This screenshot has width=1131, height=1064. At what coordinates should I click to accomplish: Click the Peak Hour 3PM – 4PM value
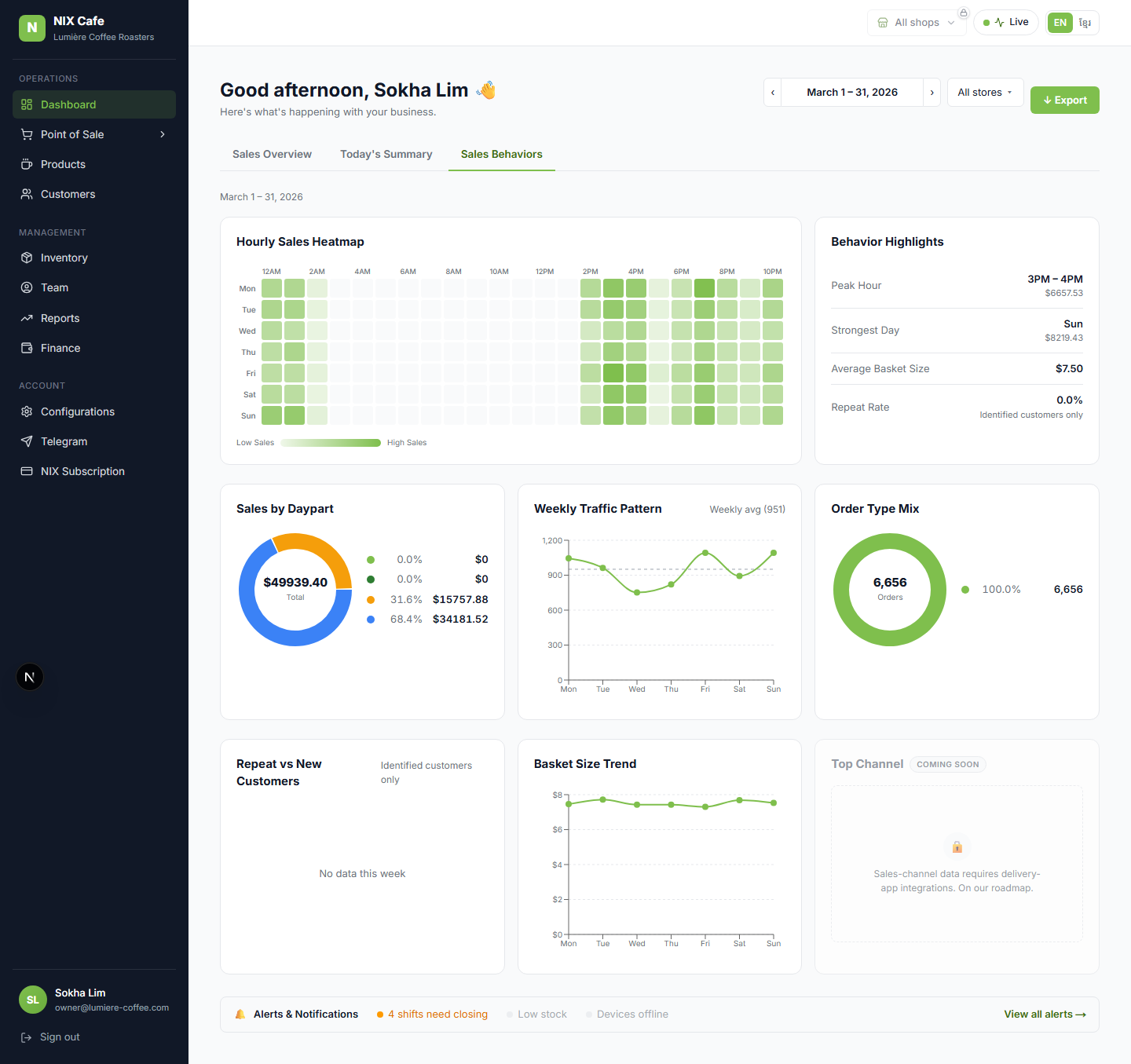coord(1055,279)
